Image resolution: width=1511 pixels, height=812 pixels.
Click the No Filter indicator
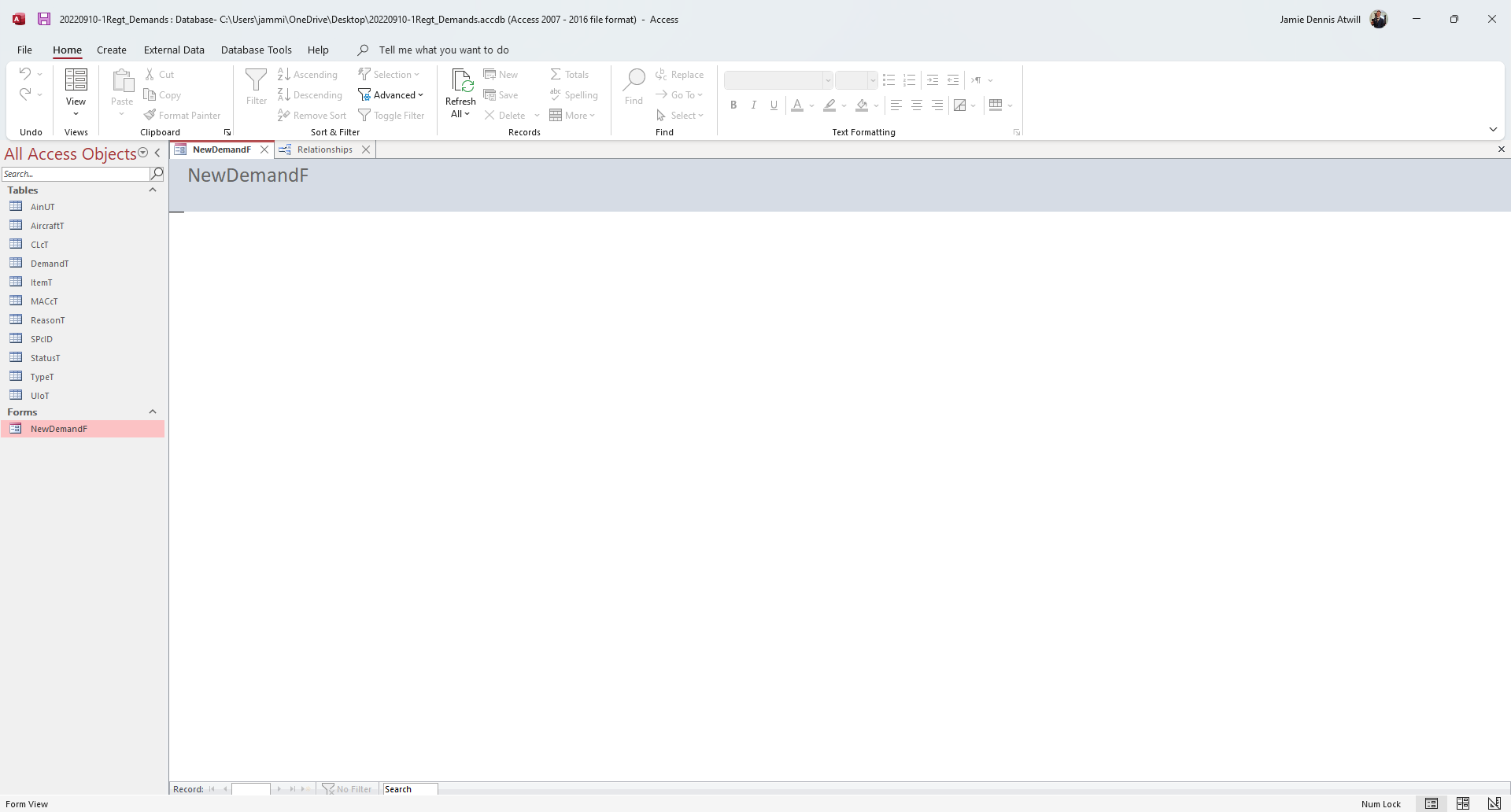347,789
